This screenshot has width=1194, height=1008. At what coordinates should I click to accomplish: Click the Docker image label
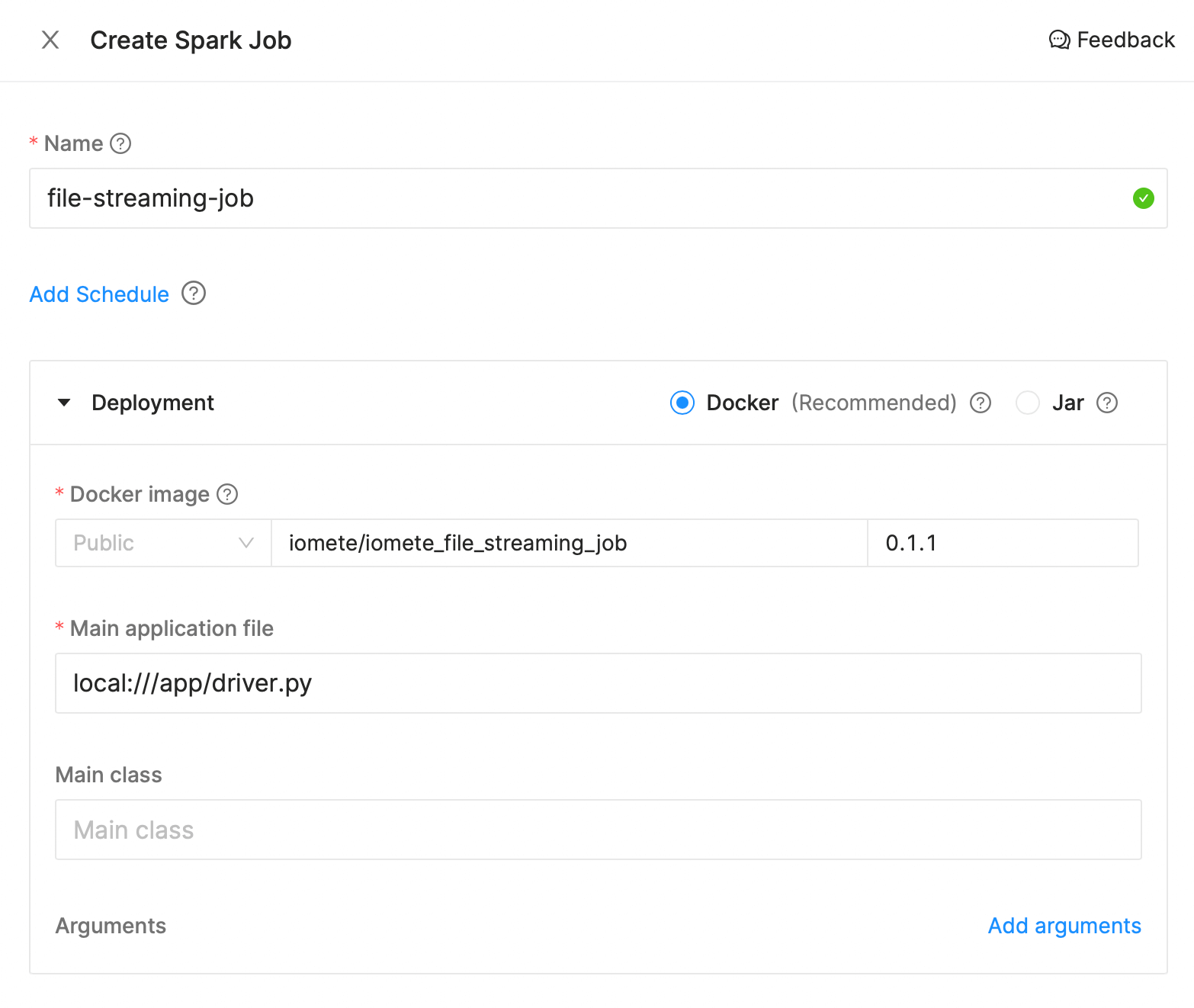point(140,494)
